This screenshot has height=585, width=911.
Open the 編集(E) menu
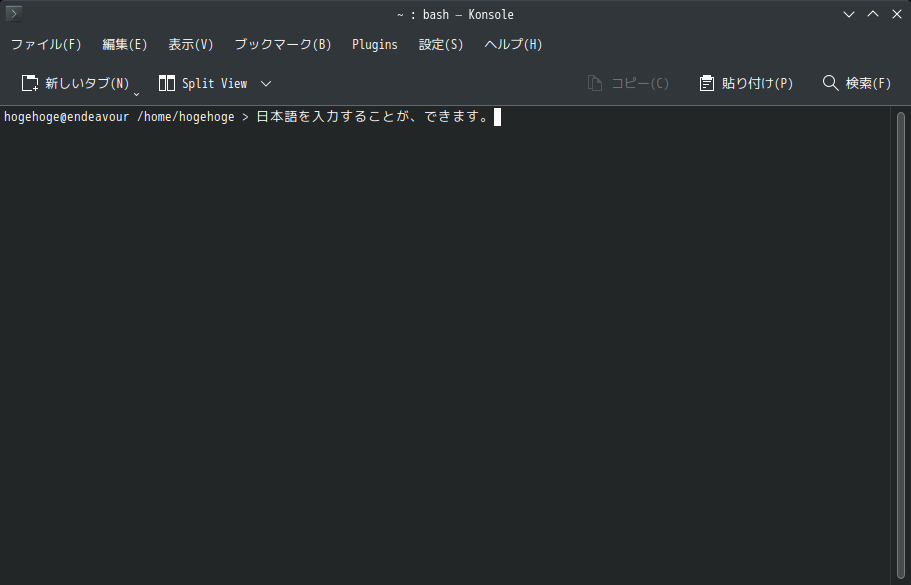point(125,45)
